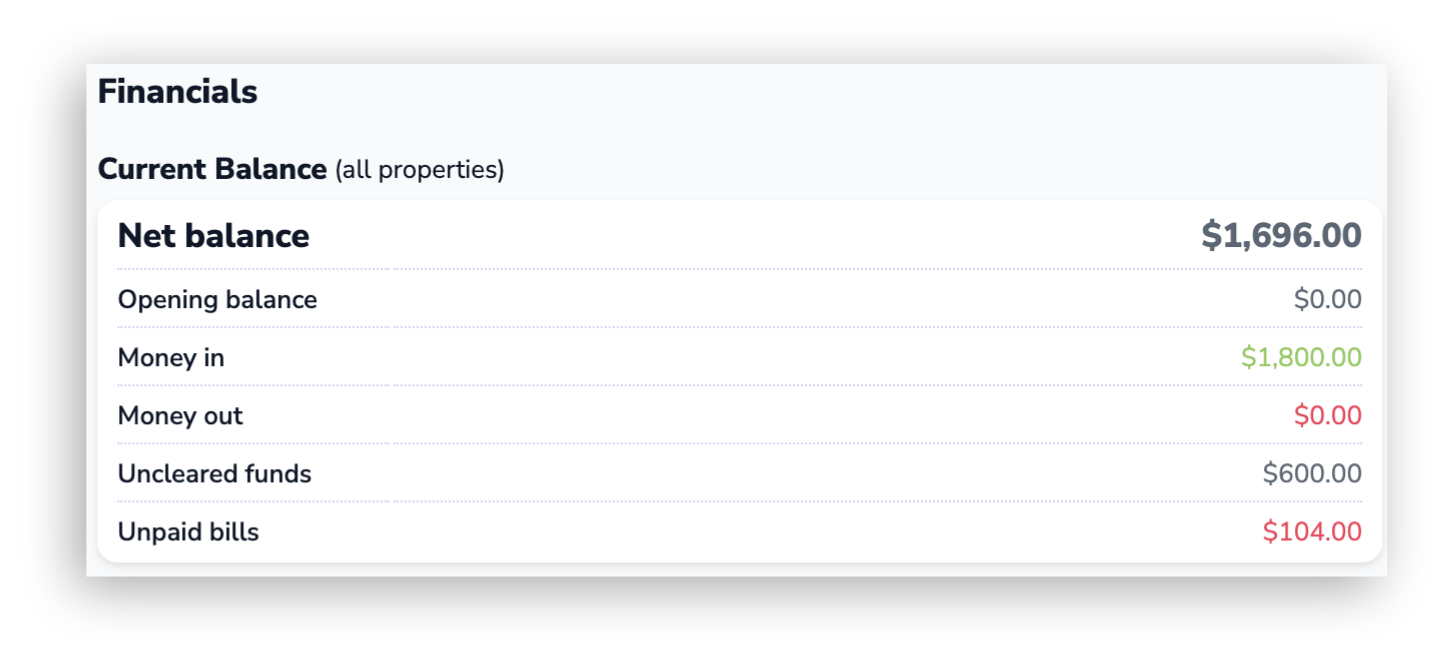This screenshot has height=663, width=1451.
Task: Select the Opening balance label
Action: point(217,299)
